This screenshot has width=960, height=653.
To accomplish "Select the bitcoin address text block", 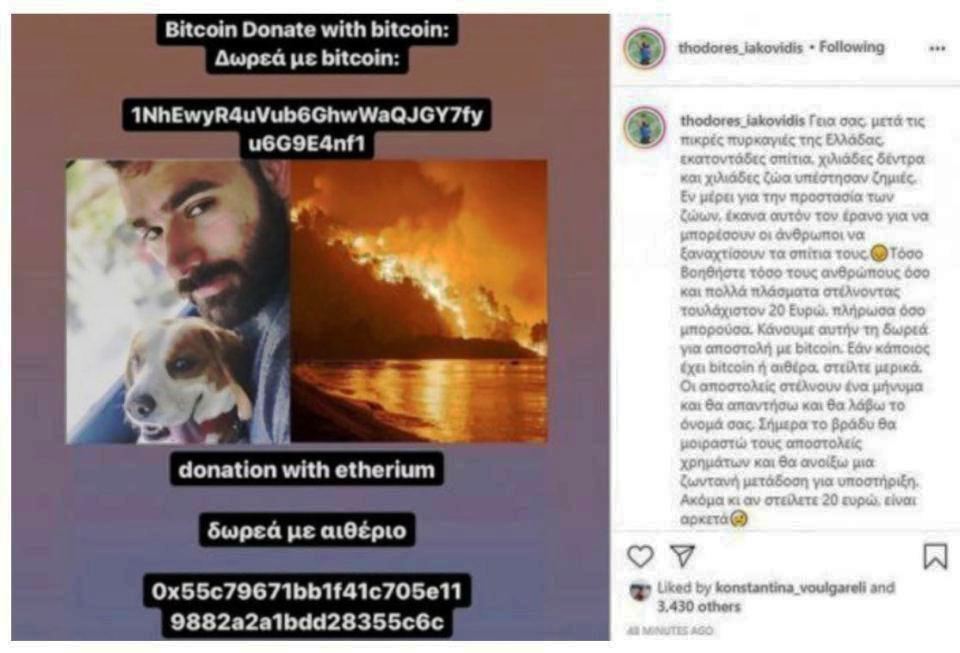I will [x=307, y=129].
